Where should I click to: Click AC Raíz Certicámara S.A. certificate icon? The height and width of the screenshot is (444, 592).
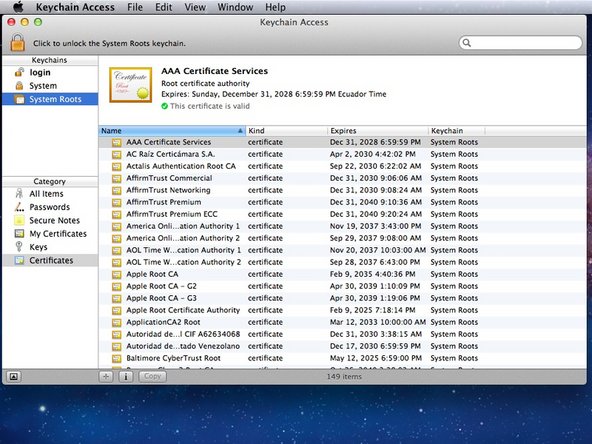coord(117,154)
